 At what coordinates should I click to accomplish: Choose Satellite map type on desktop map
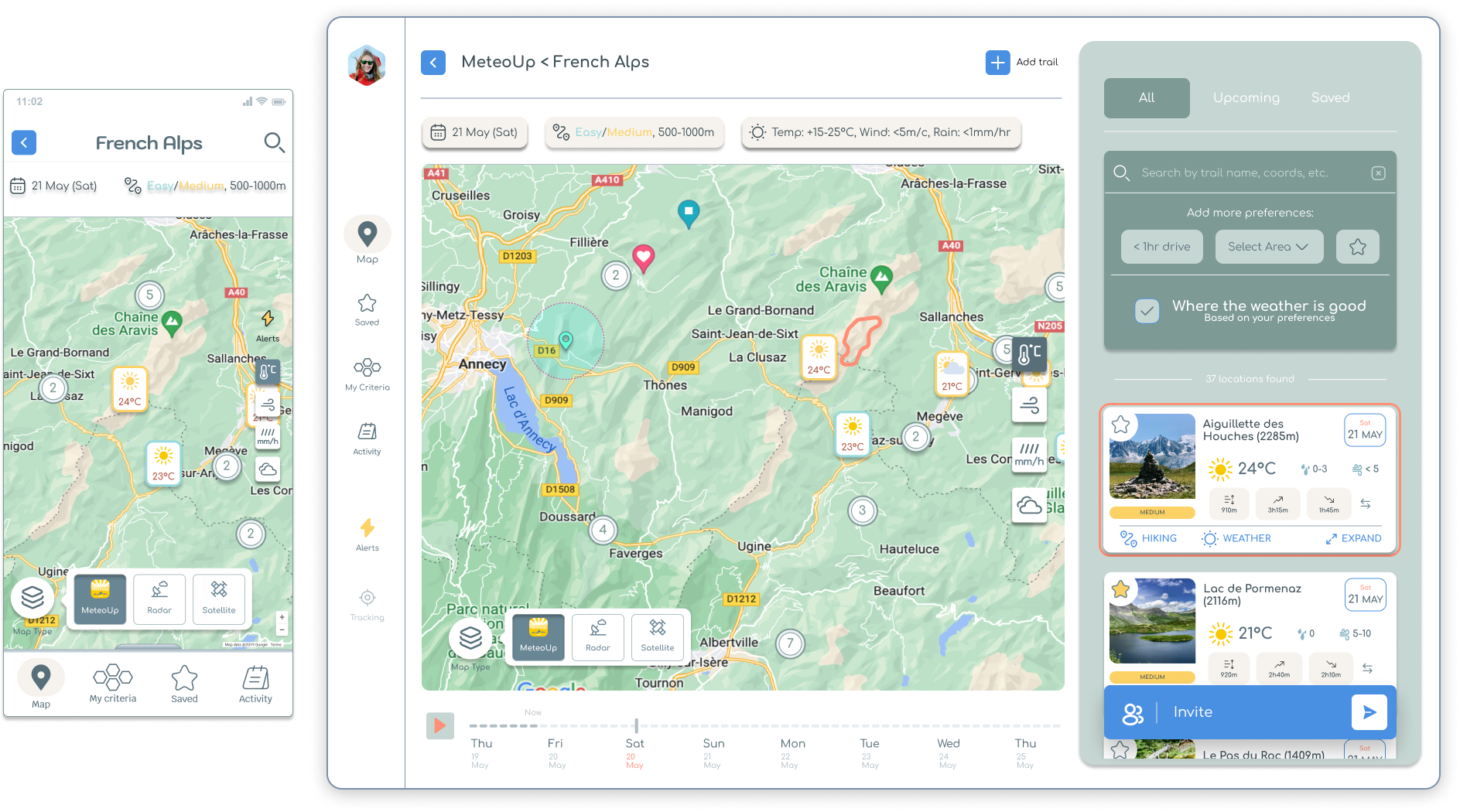(657, 636)
